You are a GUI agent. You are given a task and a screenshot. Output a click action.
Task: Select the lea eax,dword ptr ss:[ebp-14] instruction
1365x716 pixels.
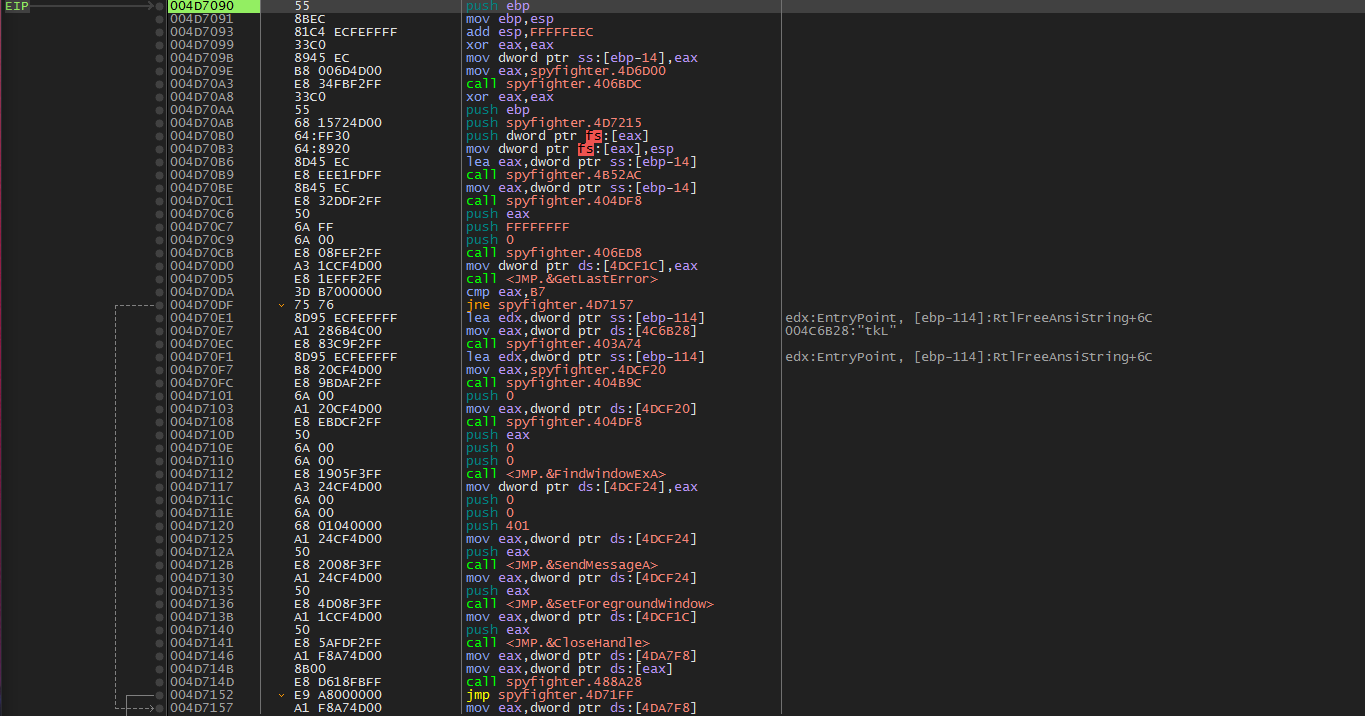[582, 162]
